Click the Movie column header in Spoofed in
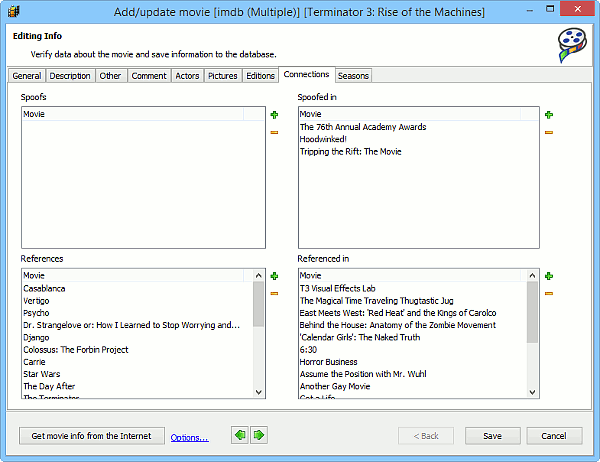 (409, 114)
